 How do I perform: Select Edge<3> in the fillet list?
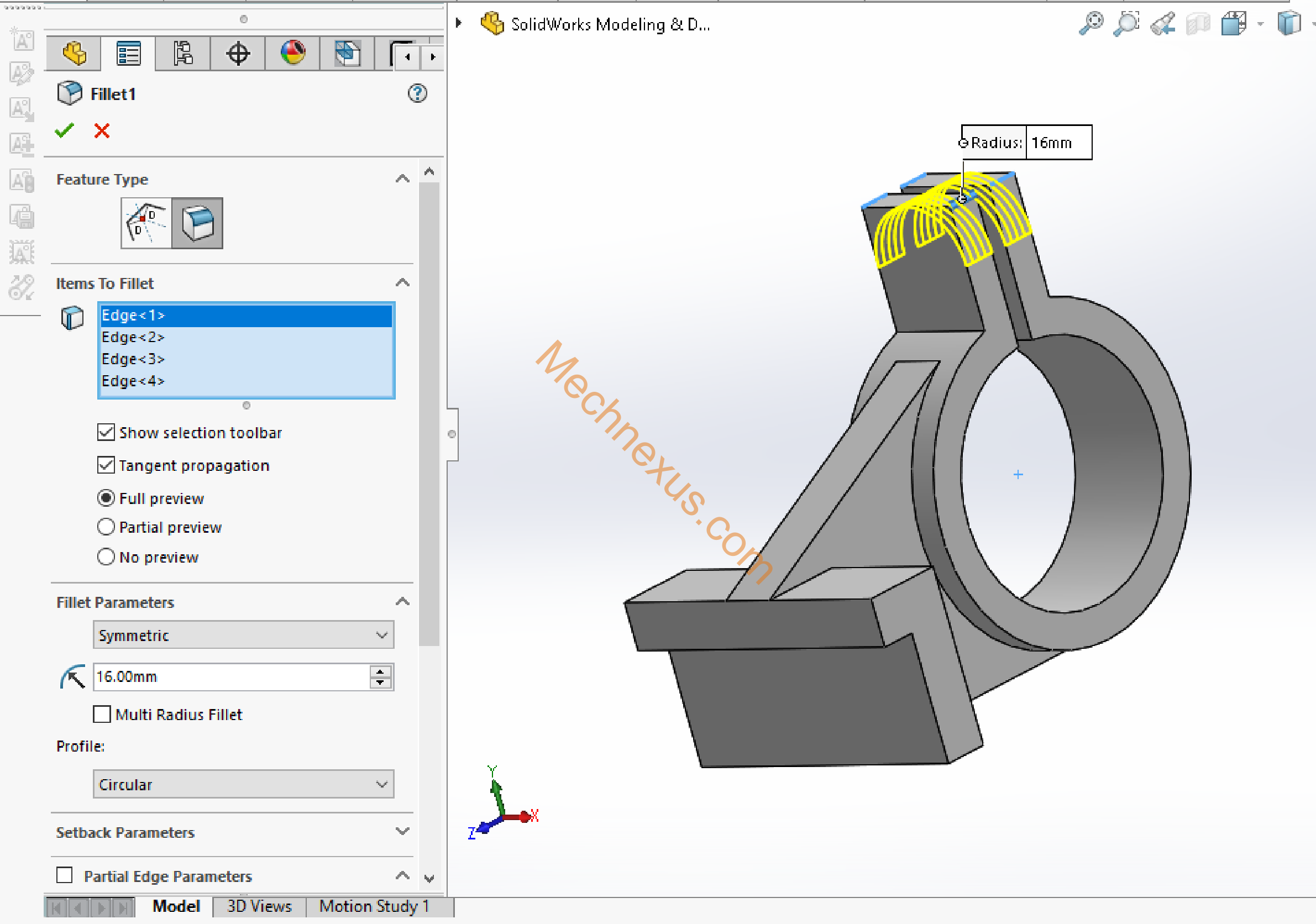point(133,359)
